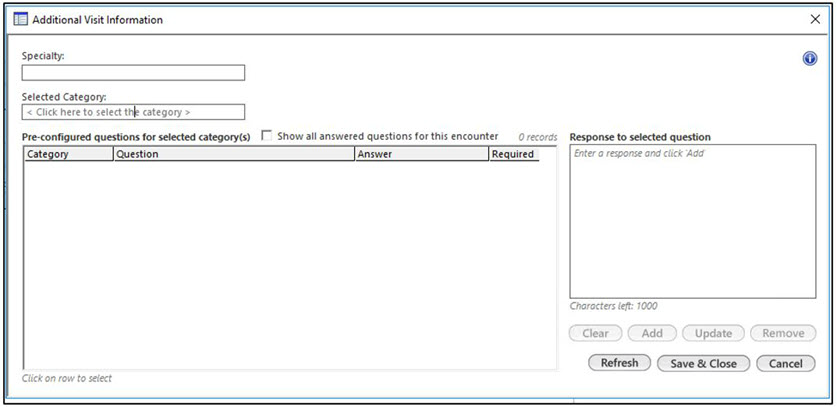This screenshot has height=407, width=837.
Task: Refresh the question list
Action: [x=619, y=363]
